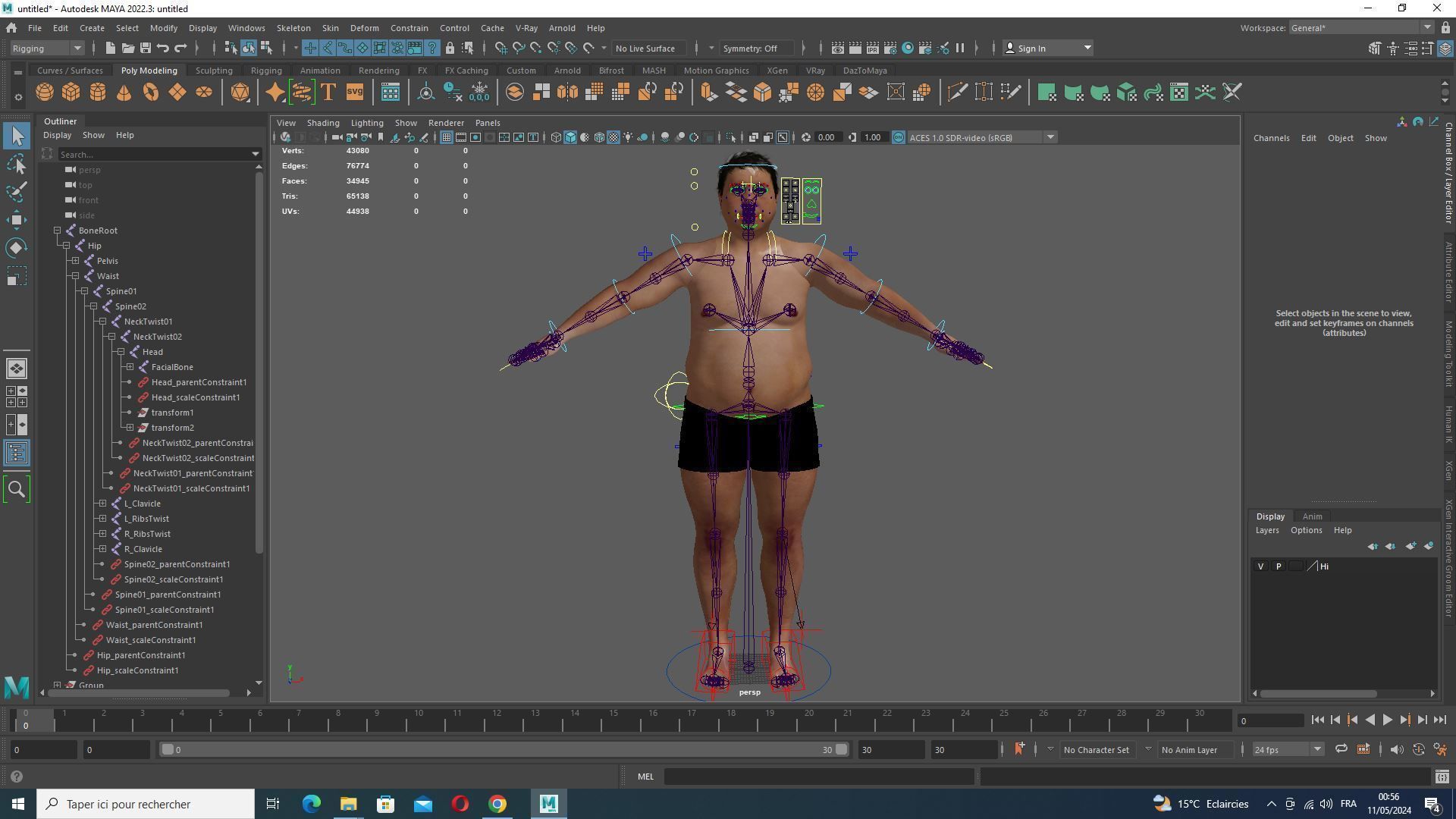Open the Skeleton menu
The width and height of the screenshot is (1456, 819).
point(293,28)
